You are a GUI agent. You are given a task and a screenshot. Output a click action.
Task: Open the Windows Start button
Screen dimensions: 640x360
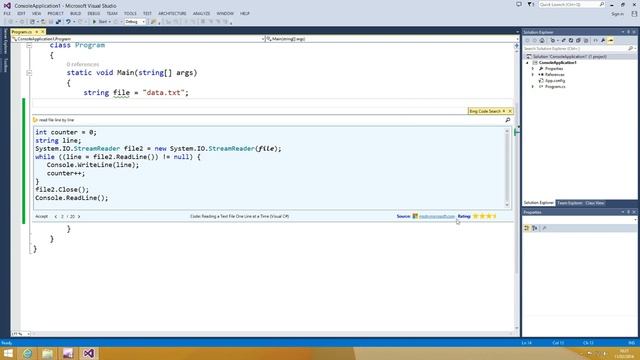[x=8, y=353]
